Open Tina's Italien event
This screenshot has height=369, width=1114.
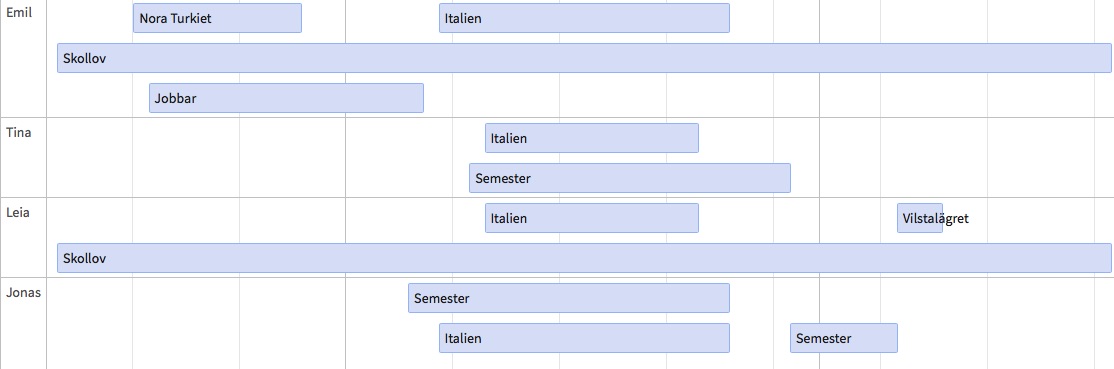tap(592, 138)
